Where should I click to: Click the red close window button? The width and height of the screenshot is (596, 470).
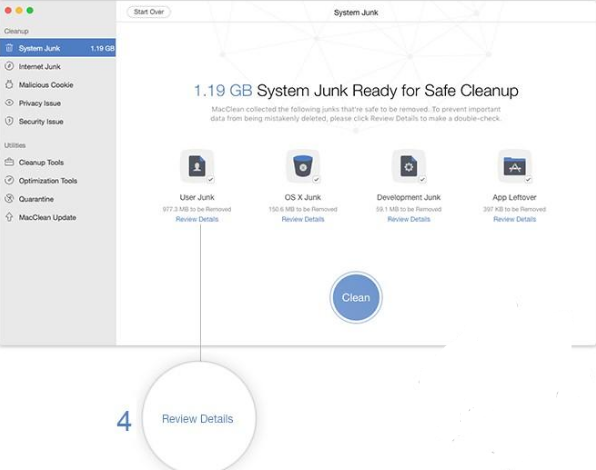pyautogui.click(x=8, y=10)
